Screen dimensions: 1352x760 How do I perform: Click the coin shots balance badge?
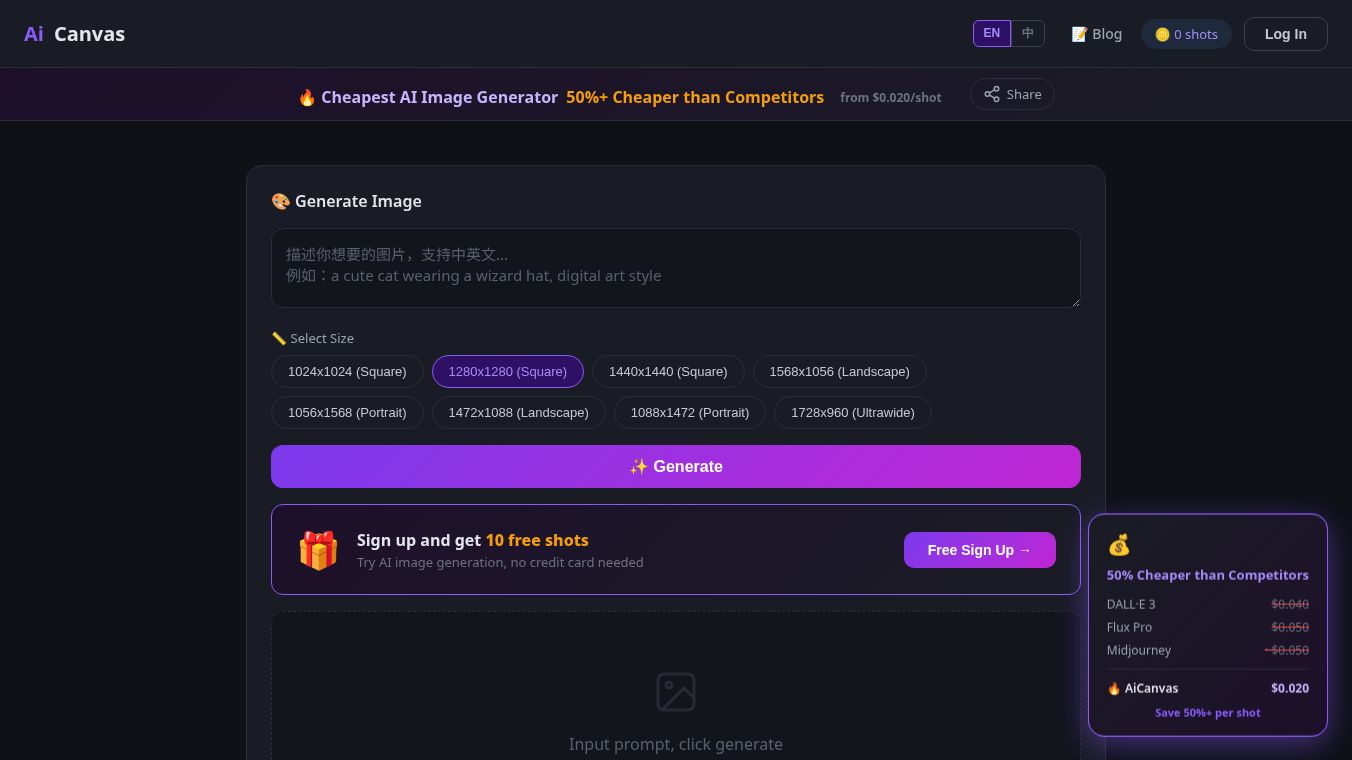tap(1186, 34)
